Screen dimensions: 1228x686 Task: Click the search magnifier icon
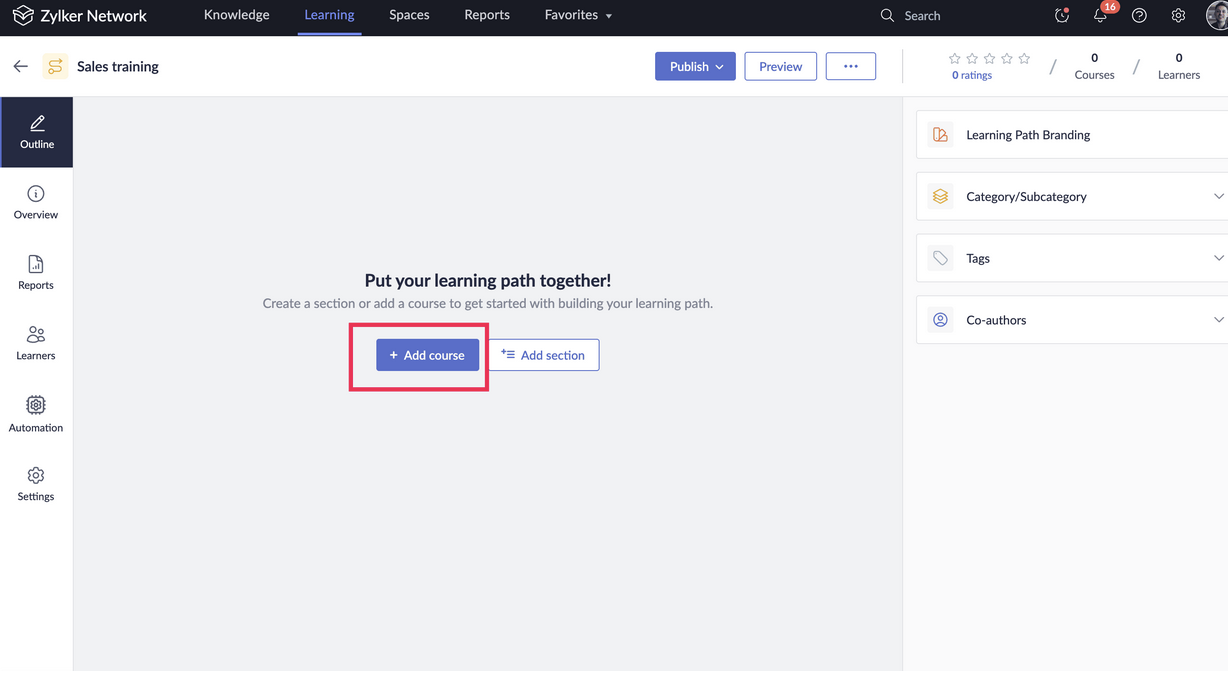tap(887, 15)
